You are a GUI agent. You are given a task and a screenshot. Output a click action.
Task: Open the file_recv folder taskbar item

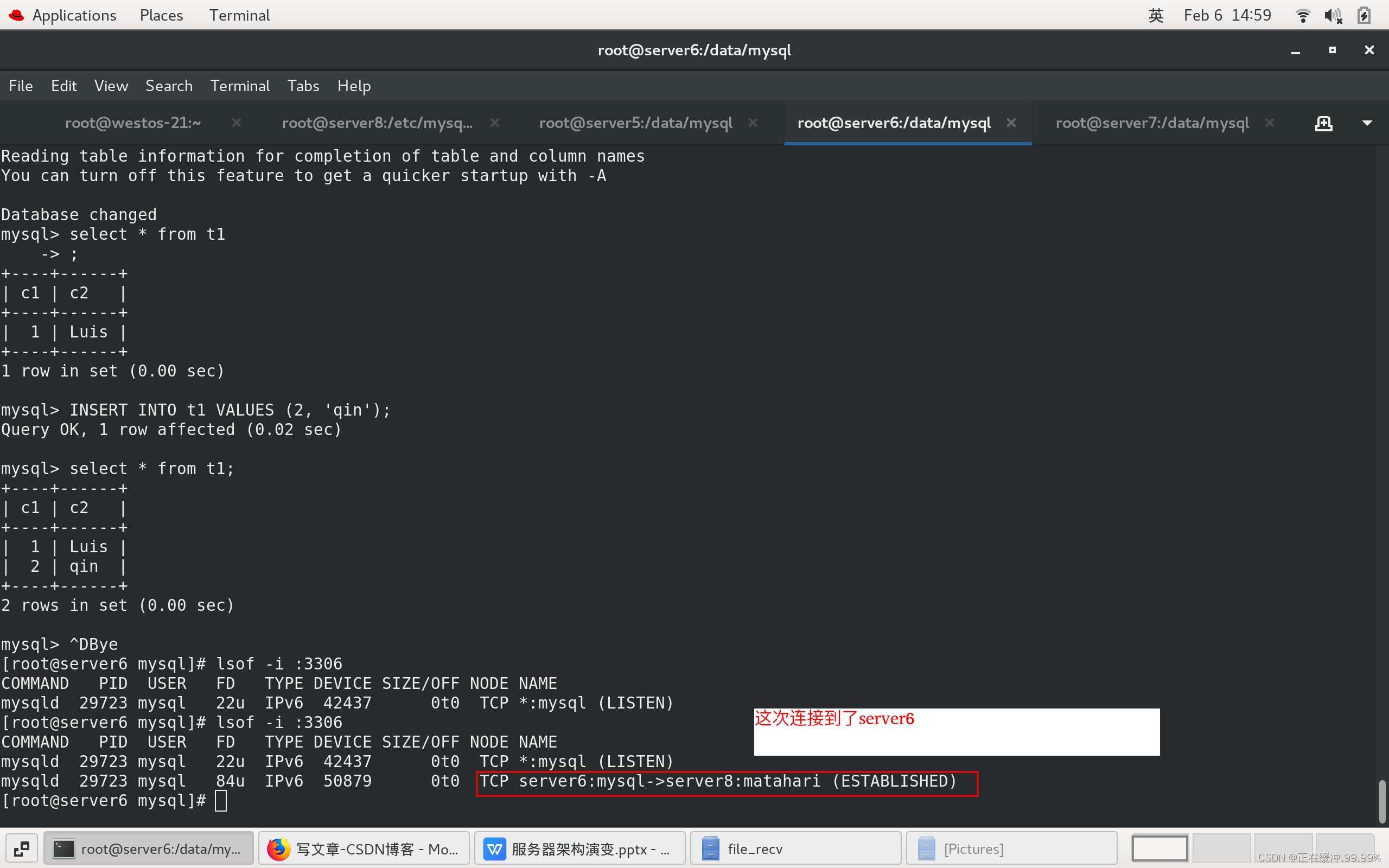[795, 848]
